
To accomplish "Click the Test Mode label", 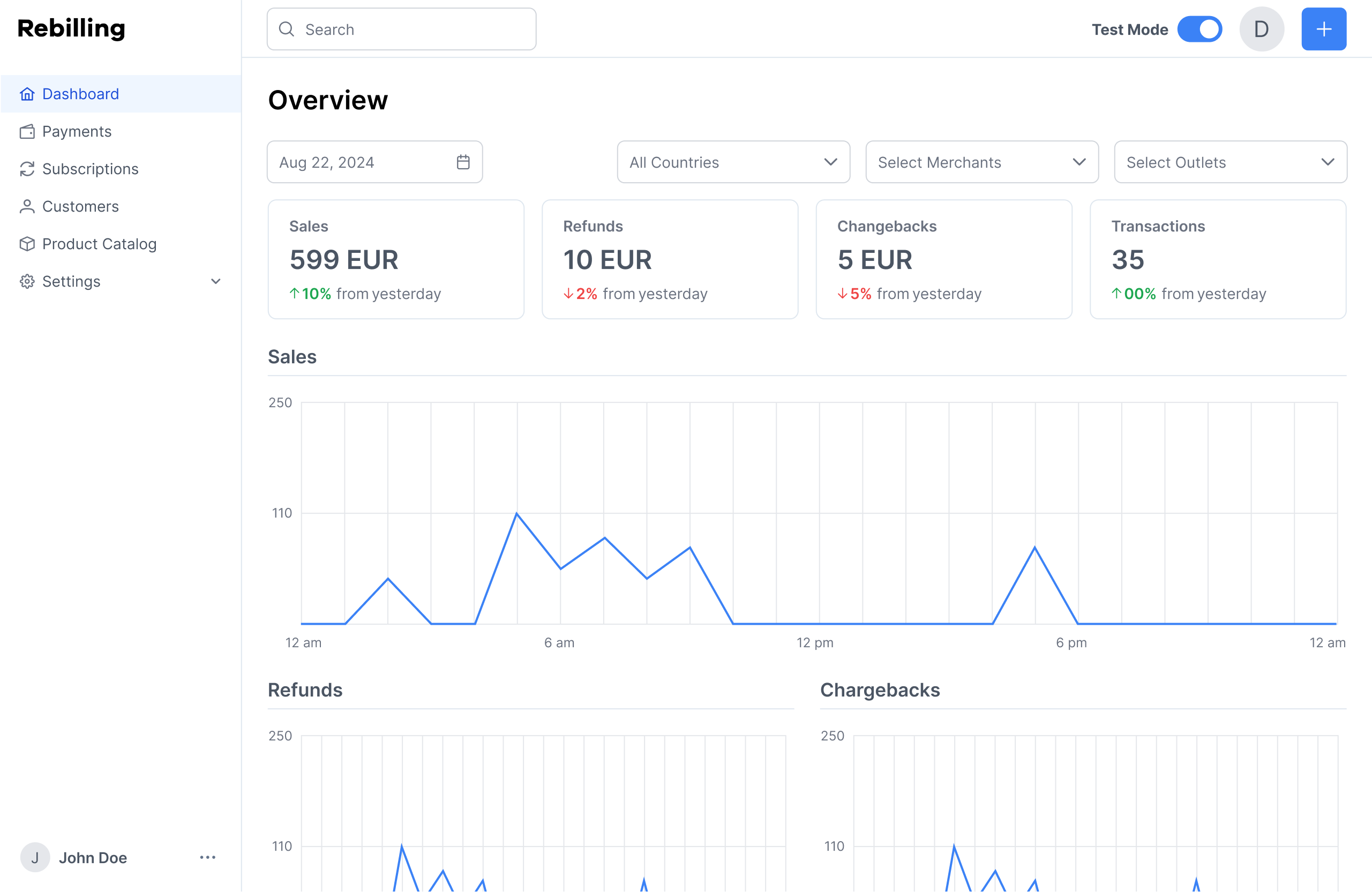I will [x=1130, y=29].
